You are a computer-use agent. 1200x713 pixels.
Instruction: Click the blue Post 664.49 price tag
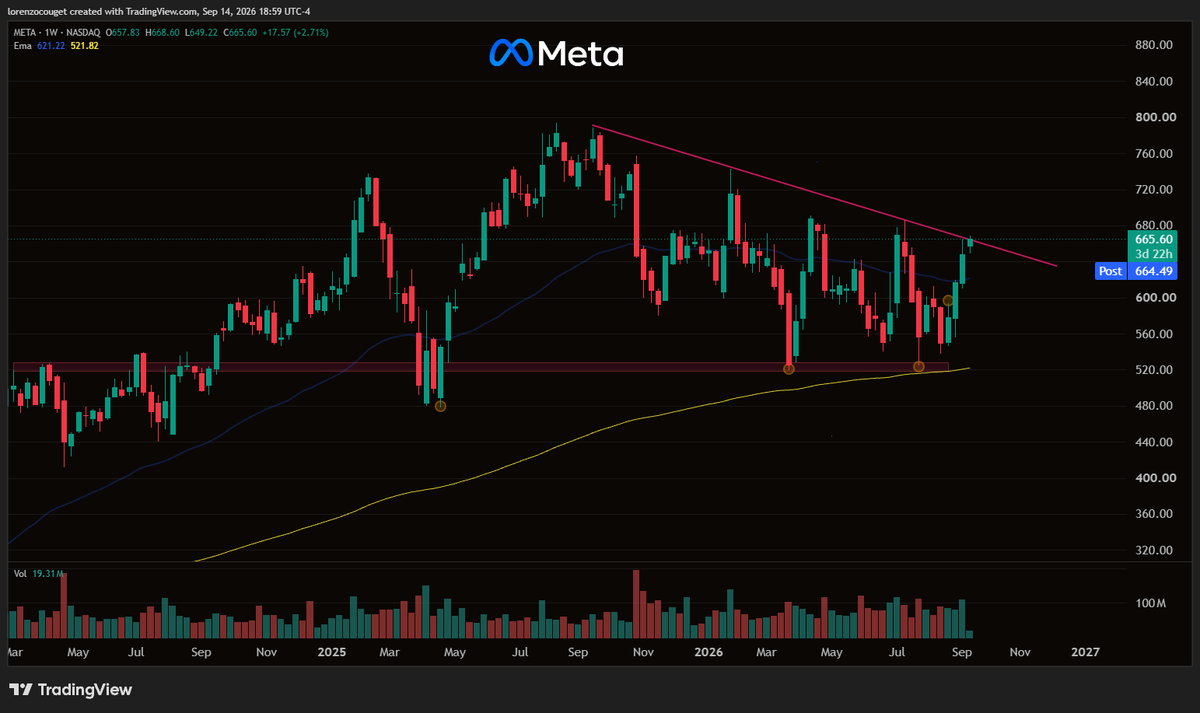tap(1138, 271)
